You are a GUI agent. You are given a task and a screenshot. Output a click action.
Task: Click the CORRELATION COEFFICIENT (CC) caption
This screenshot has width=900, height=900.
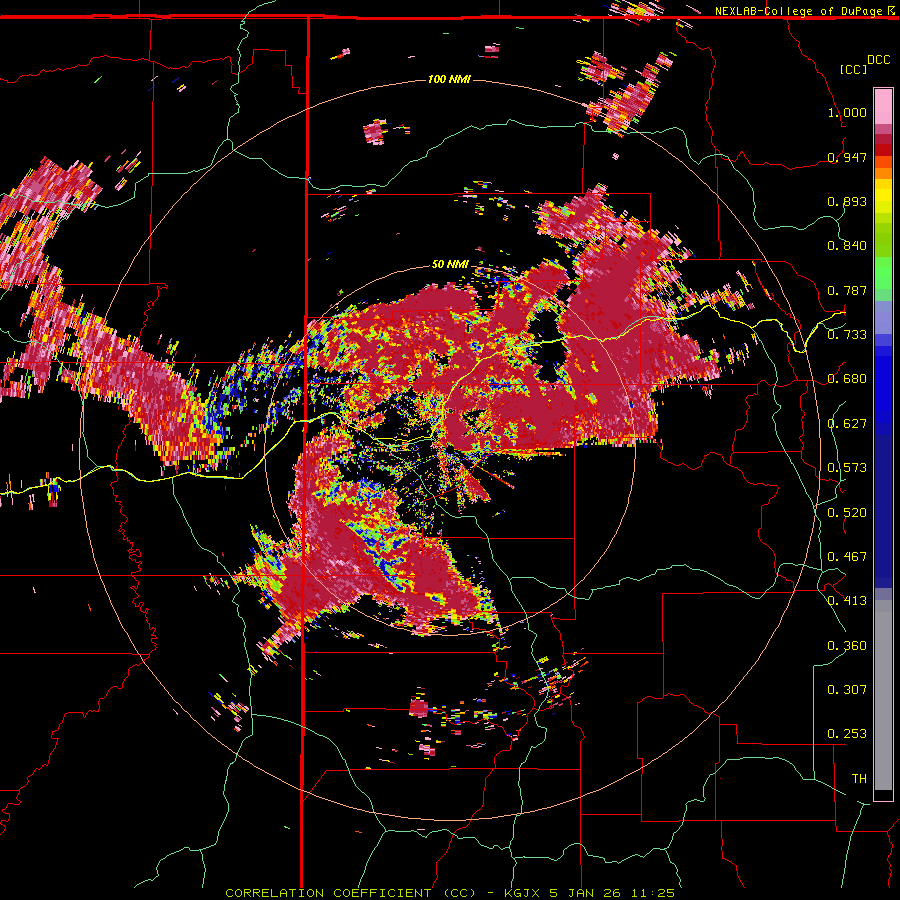[351, 893]
